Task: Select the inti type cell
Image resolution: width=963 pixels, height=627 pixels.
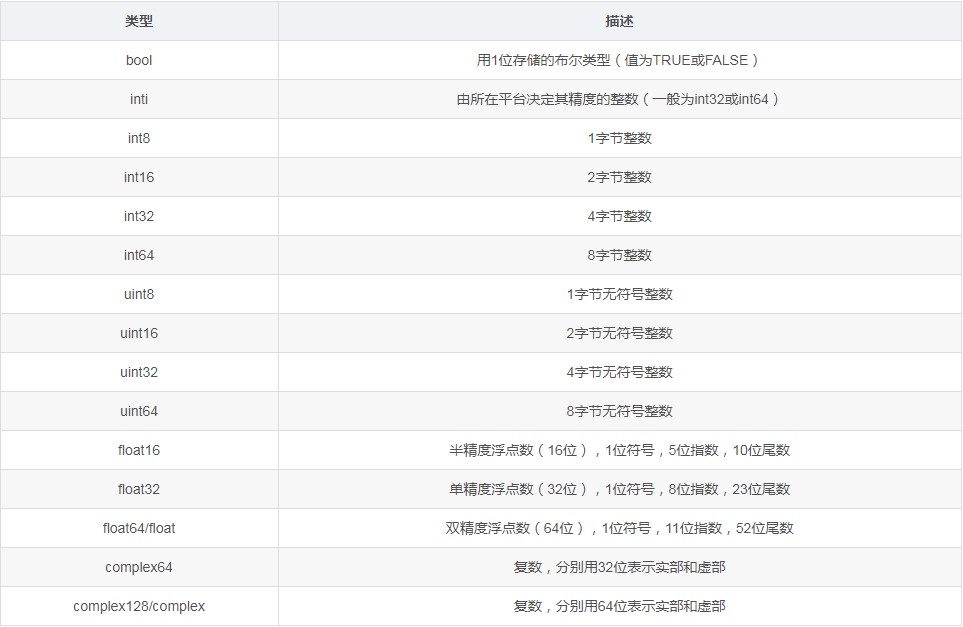Action: click(x=139, y=99)
